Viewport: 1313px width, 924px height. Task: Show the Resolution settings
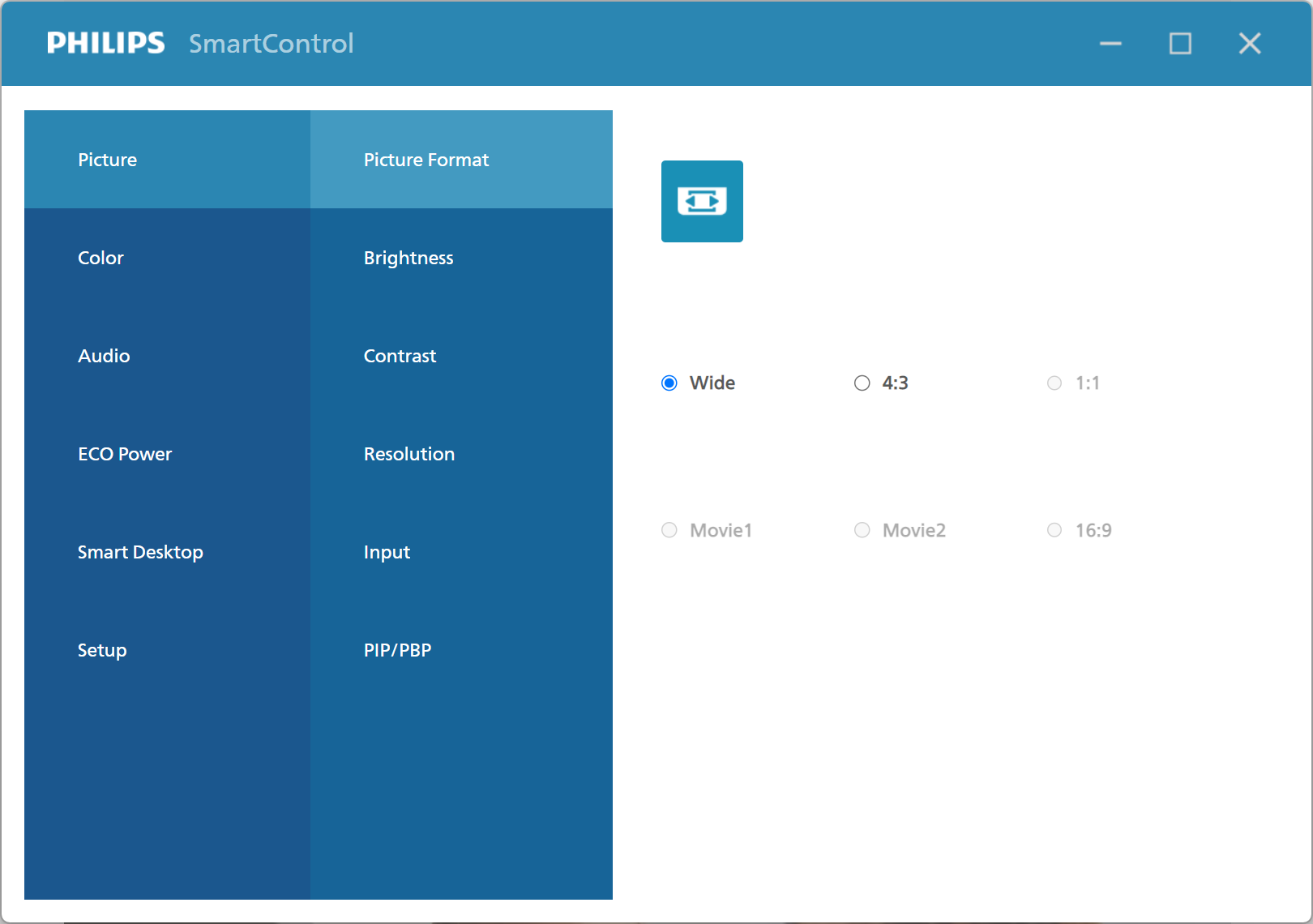click(x=461, y=454)
